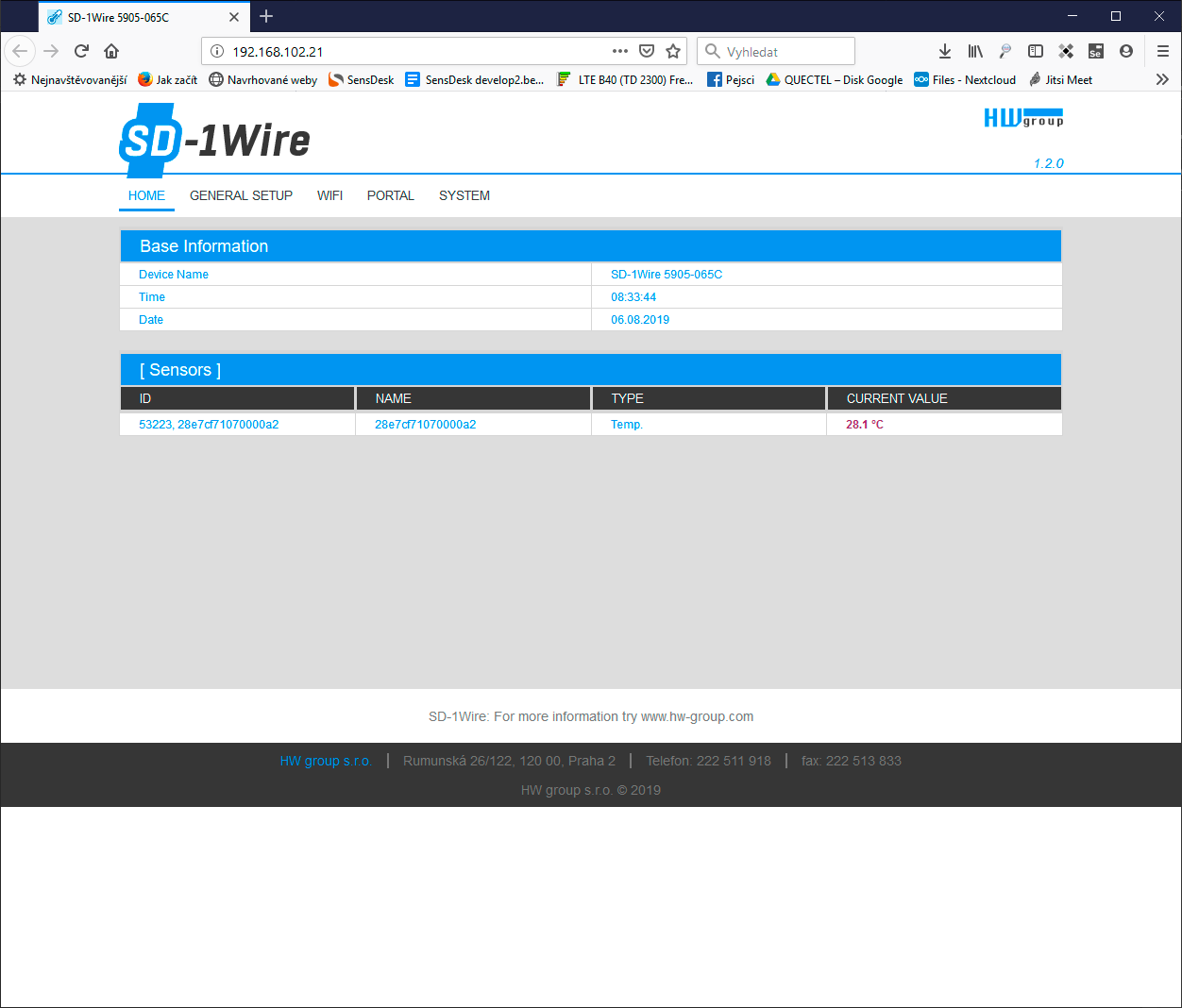Open the SYSTEM menu
Viewport: 1182px width, 1008px height.
pyautogui.click(x=464, y=195)
